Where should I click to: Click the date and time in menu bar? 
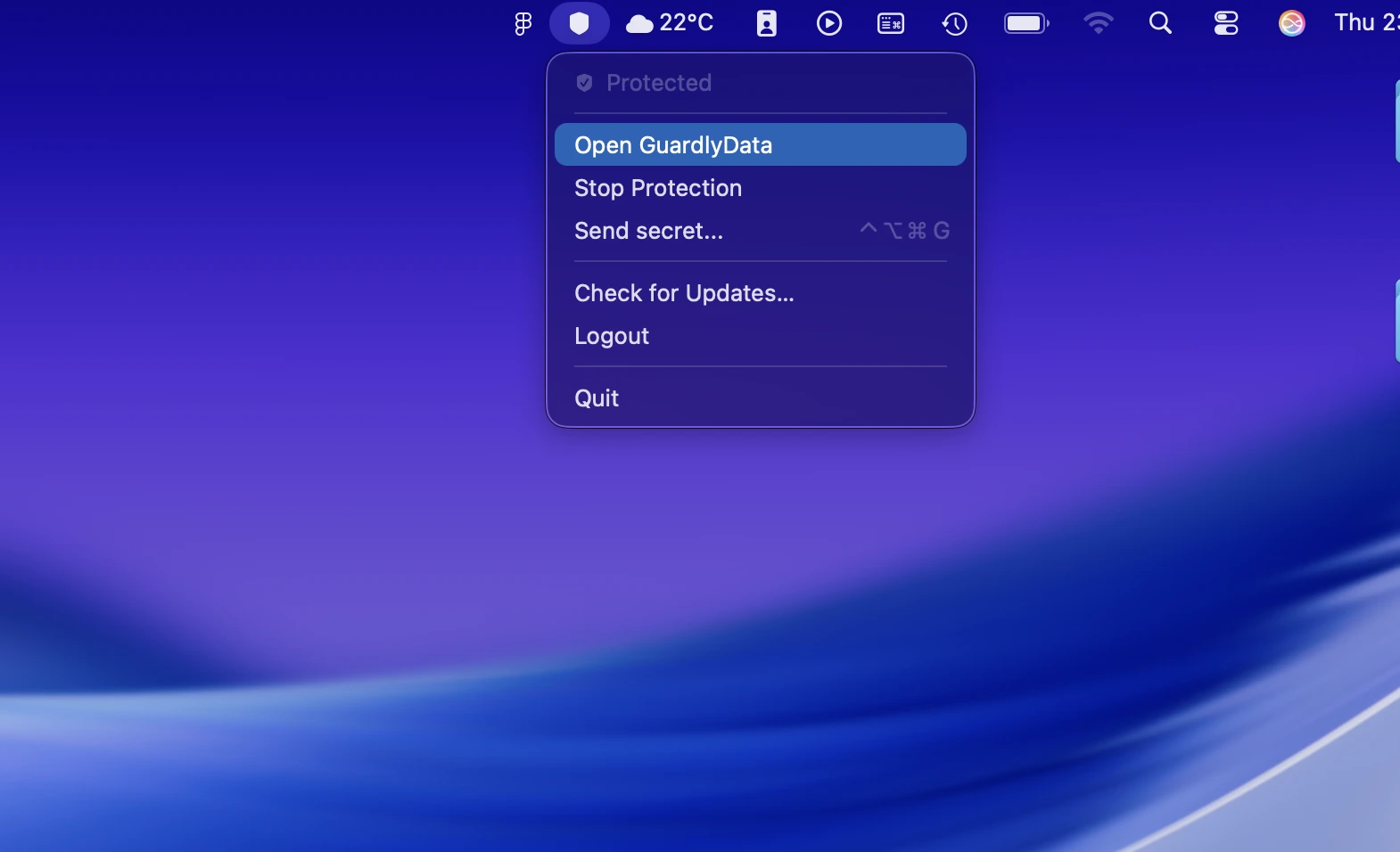[1367, 23]
